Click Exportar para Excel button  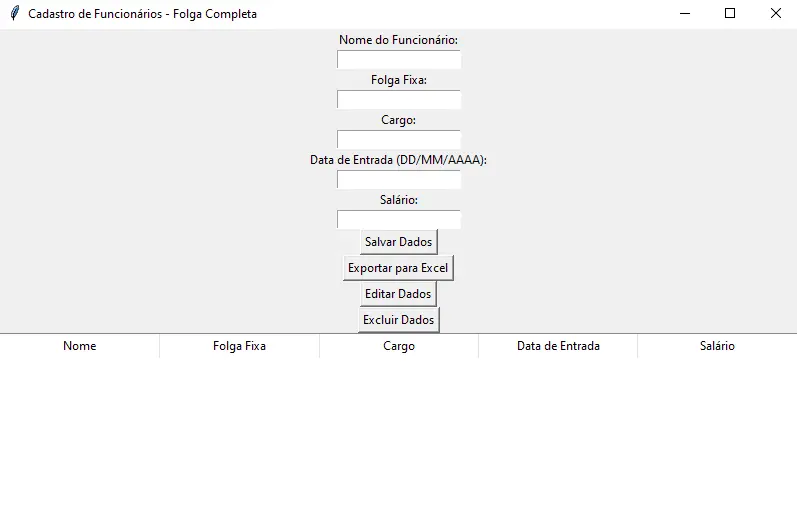398,268
